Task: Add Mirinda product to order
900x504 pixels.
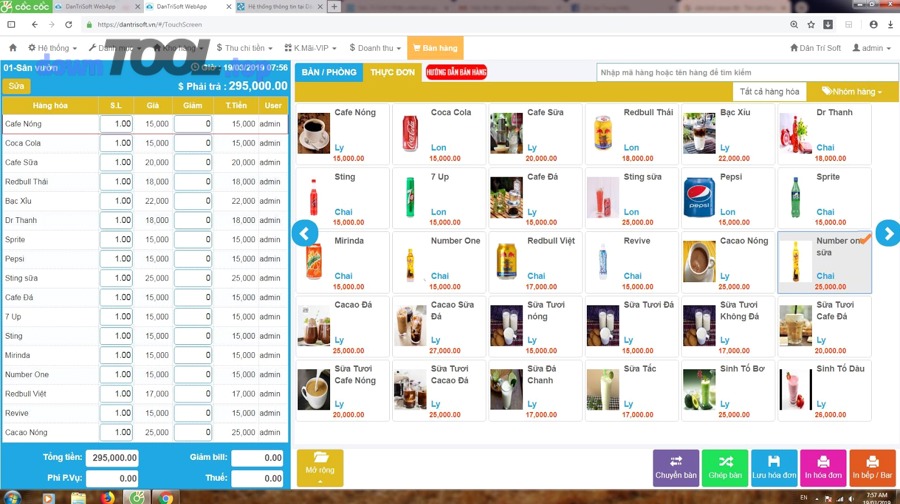Action: pos(343,262)
